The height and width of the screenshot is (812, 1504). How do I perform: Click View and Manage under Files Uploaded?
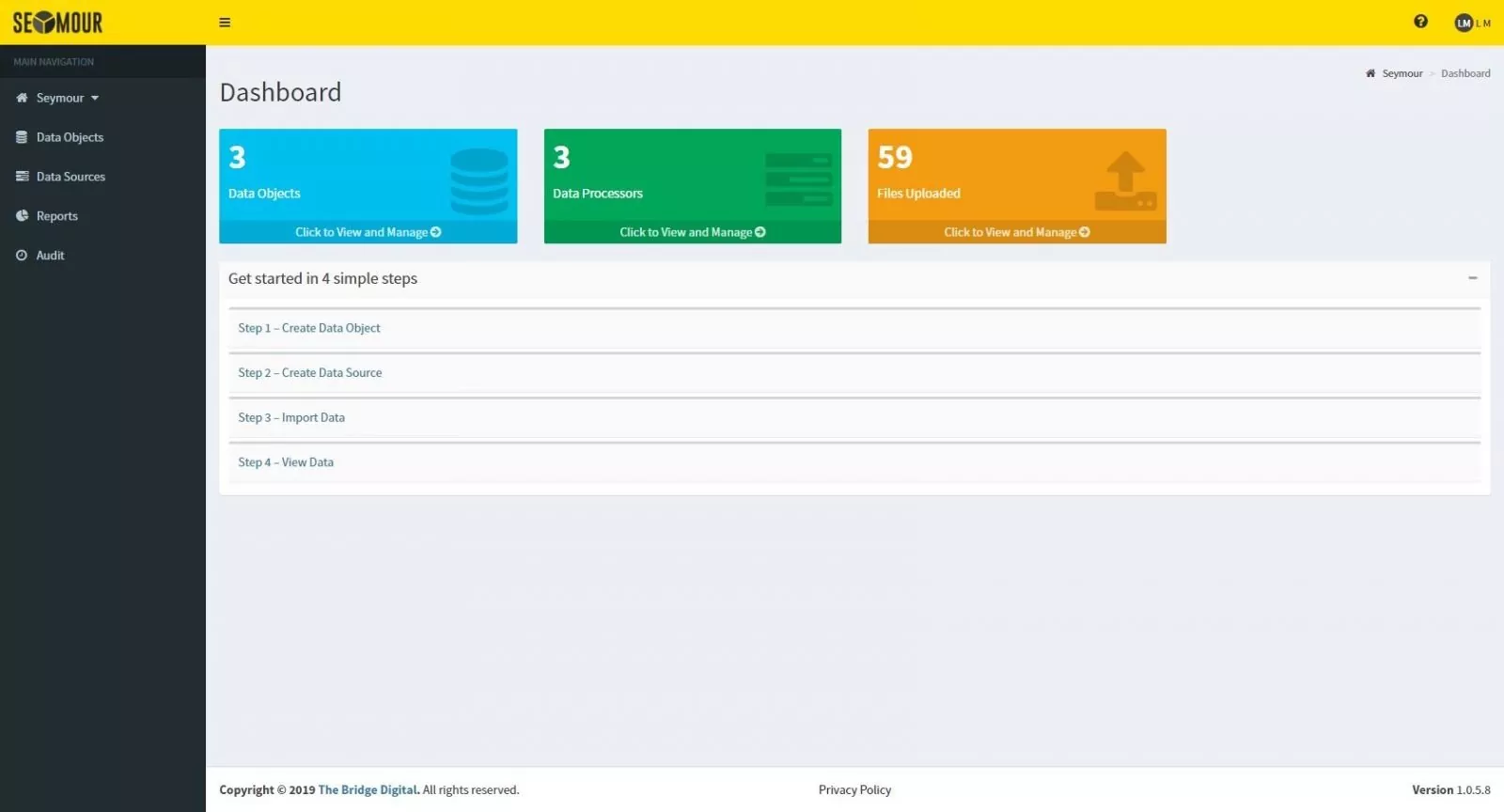coord(1016,232)
